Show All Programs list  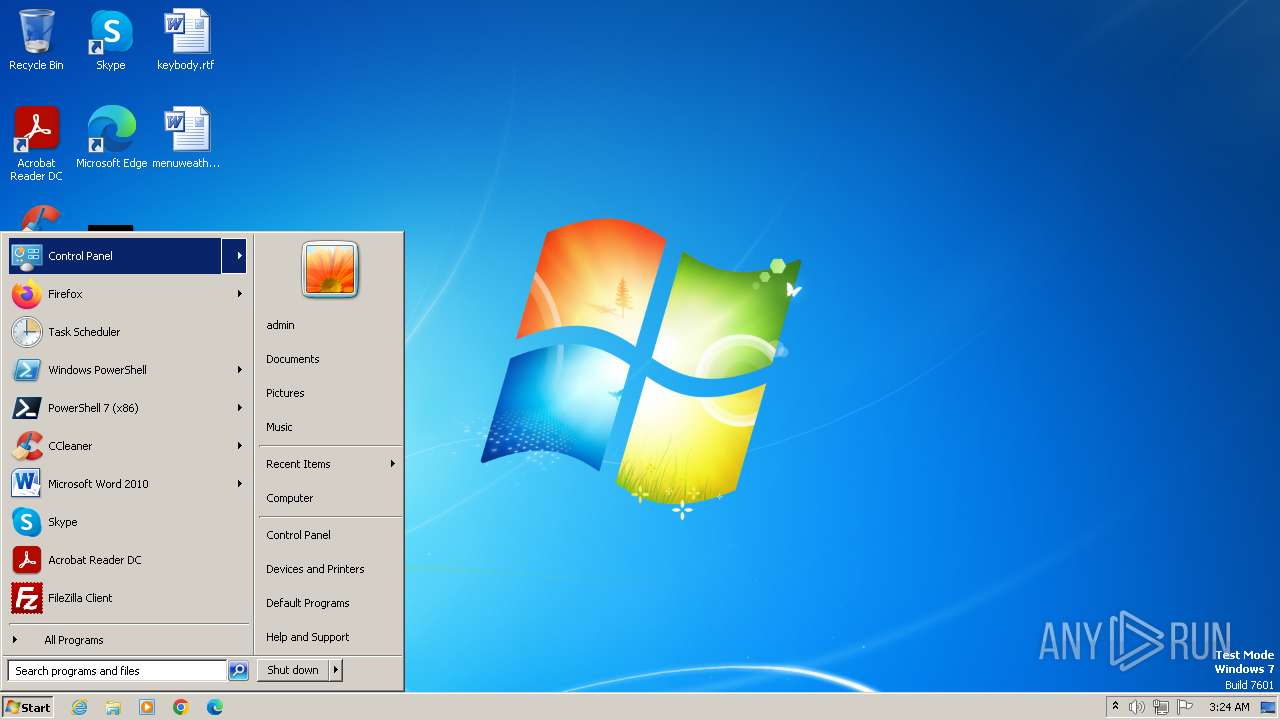point(127,640)
